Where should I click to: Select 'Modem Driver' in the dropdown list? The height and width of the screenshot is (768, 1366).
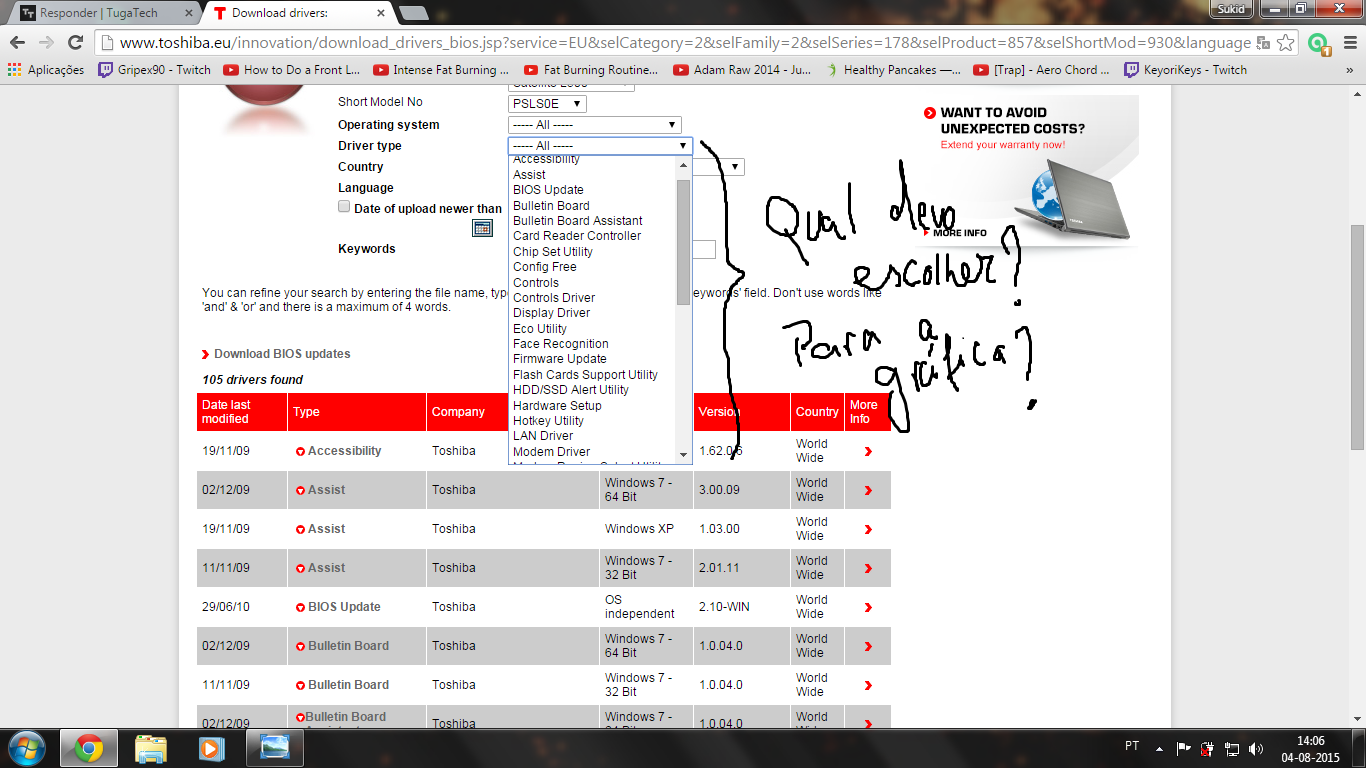pos(551,452)
